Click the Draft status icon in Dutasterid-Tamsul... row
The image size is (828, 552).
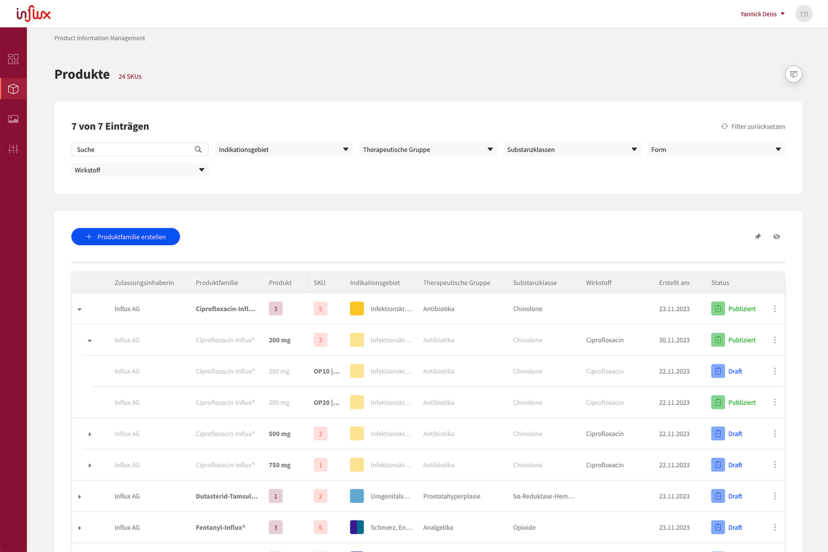click(718, 496)
